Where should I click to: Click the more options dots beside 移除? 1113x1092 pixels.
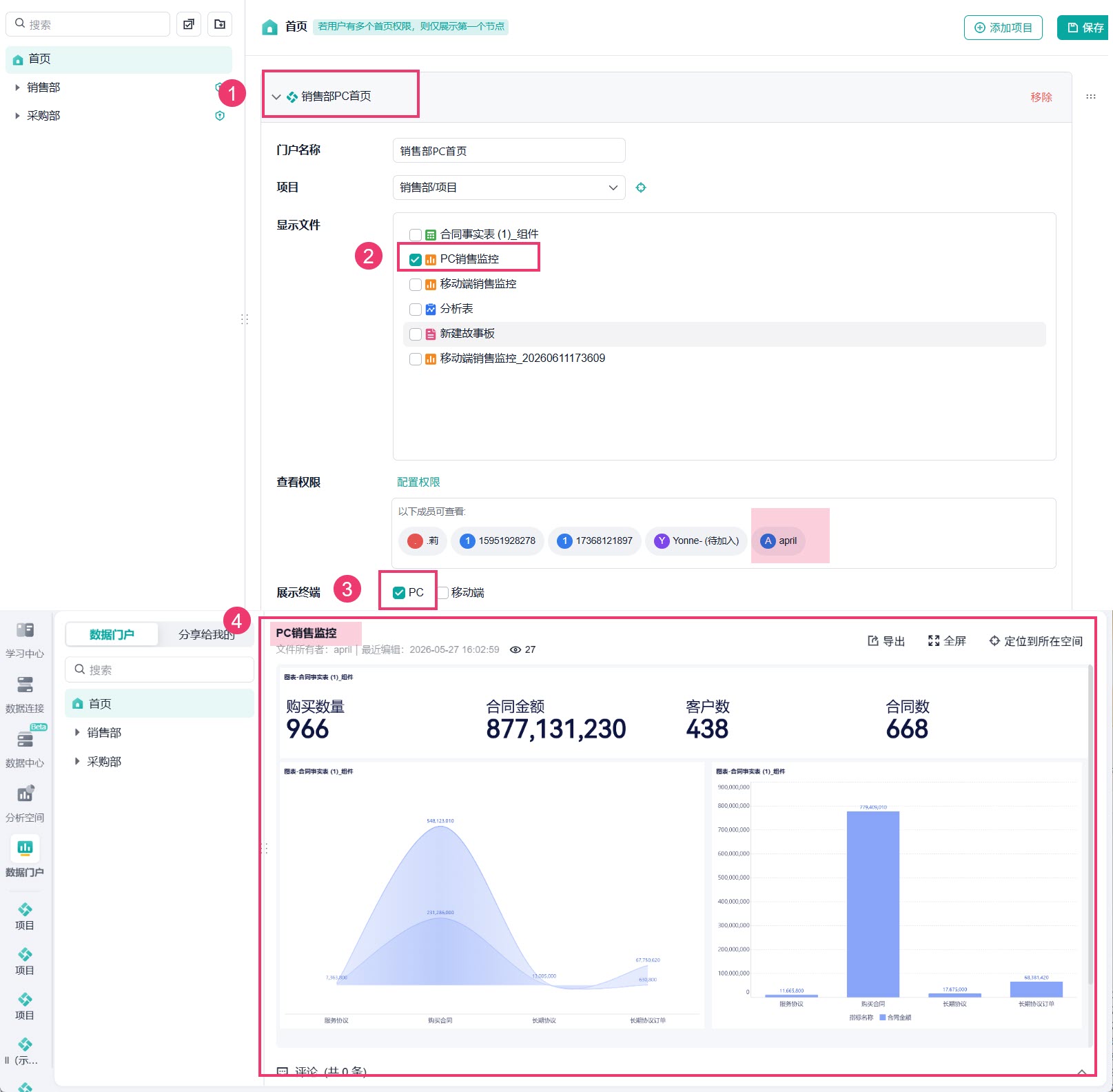[x=1091, y=97]
